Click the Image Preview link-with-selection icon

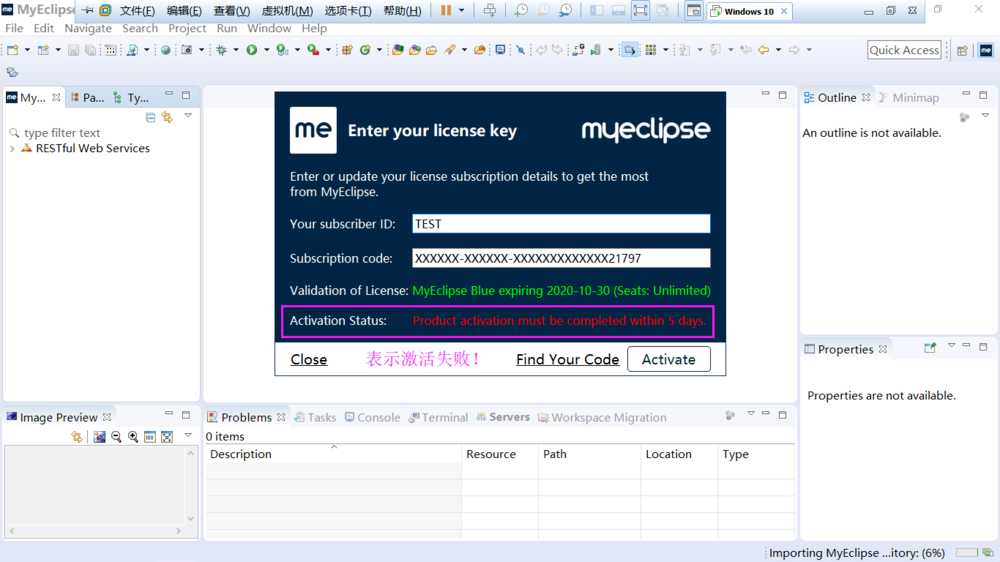pos(77,437)
